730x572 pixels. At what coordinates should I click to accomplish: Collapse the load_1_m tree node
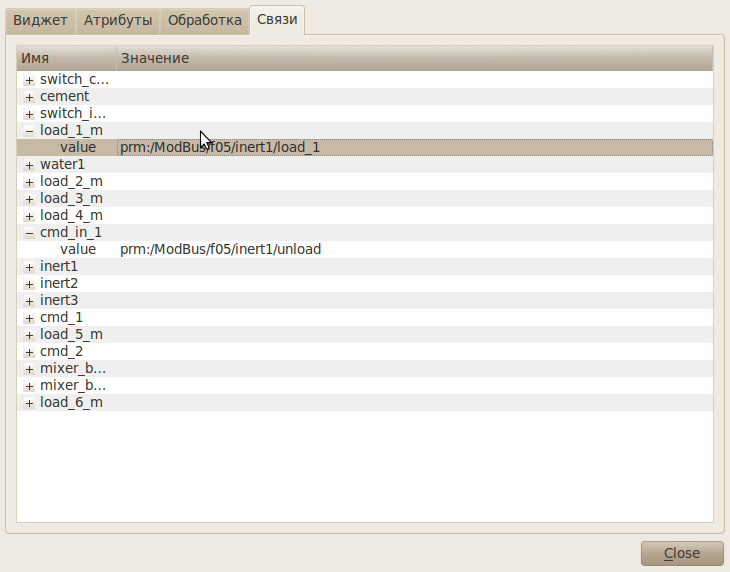(29, 131)
